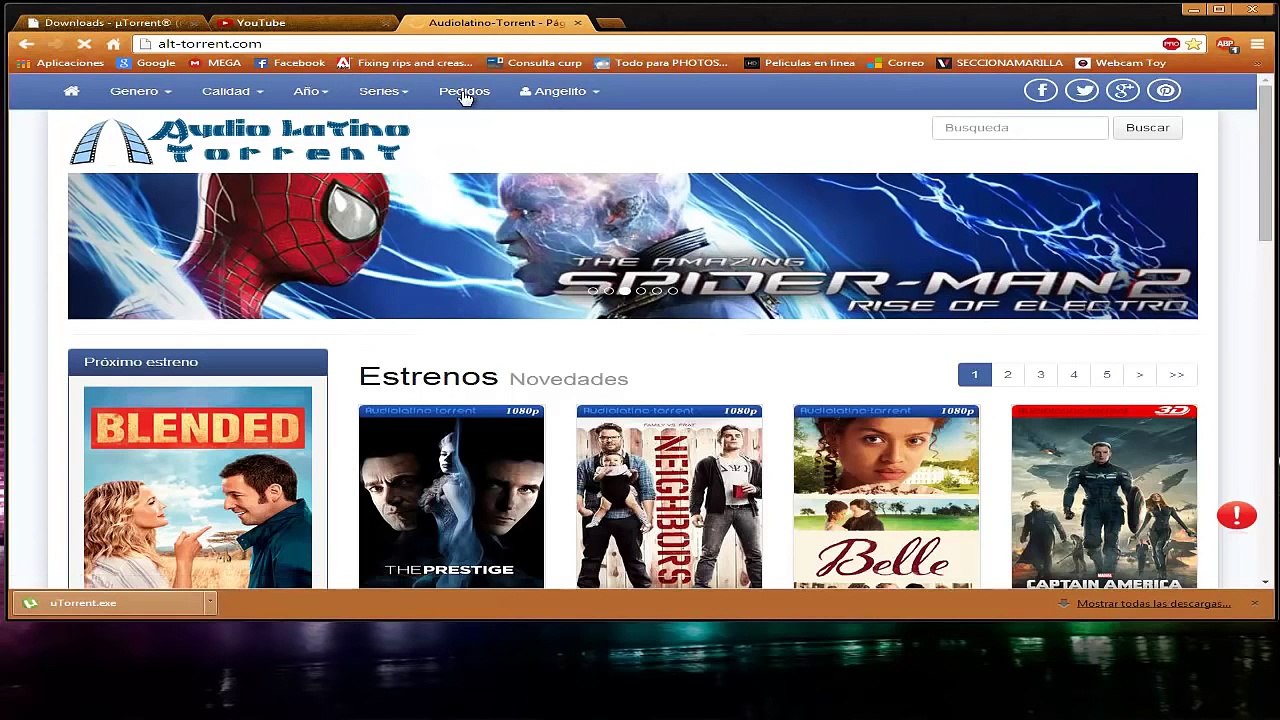Select current page 1 in pagination
This screenshot has width=1280, height=720.
(x=975, y=375)
